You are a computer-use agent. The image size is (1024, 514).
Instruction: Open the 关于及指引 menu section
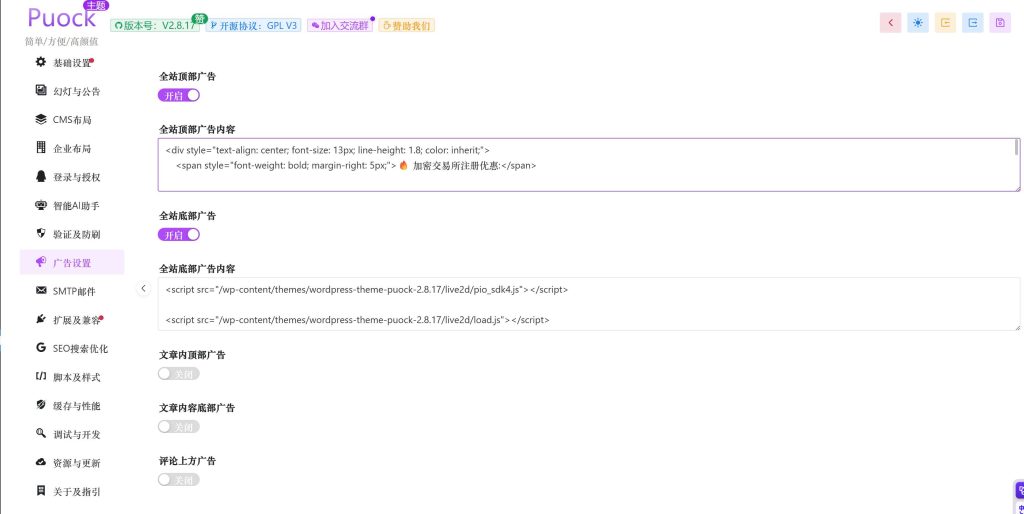click(x=72, y=491)
